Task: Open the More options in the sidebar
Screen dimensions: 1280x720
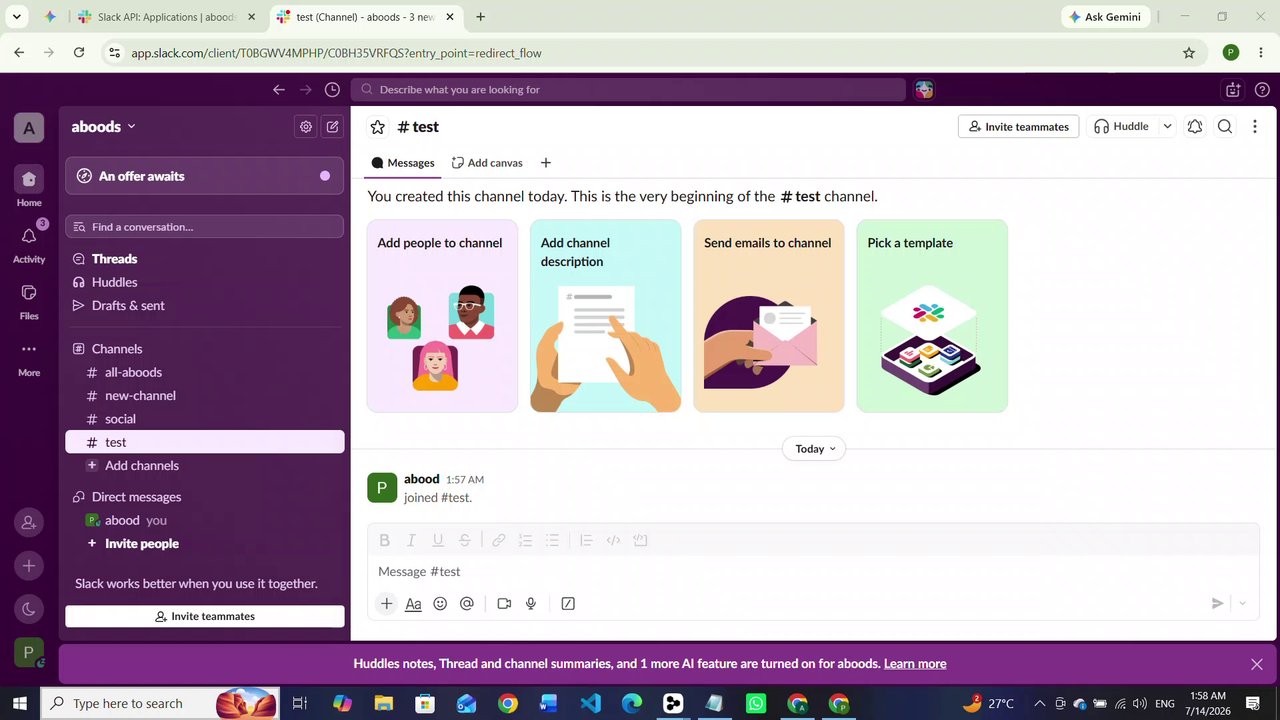Action: click(x=29, y=357)
